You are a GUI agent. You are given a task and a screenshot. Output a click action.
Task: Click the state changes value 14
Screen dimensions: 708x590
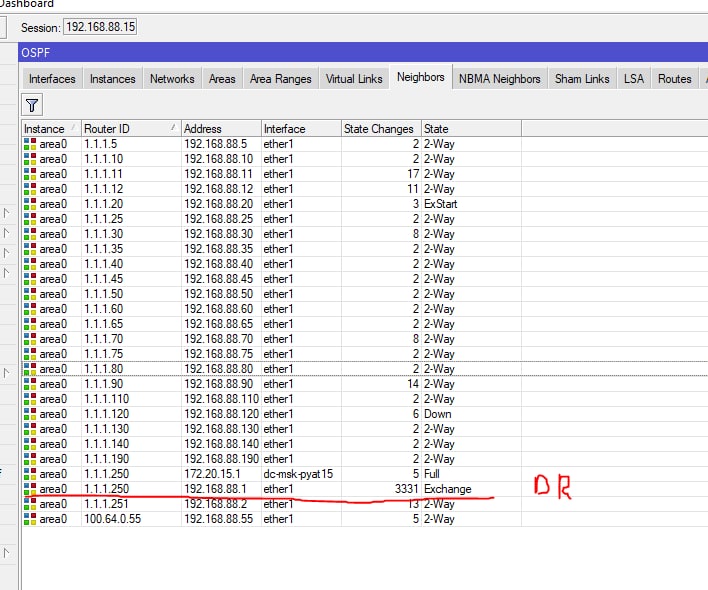[413, 384]
